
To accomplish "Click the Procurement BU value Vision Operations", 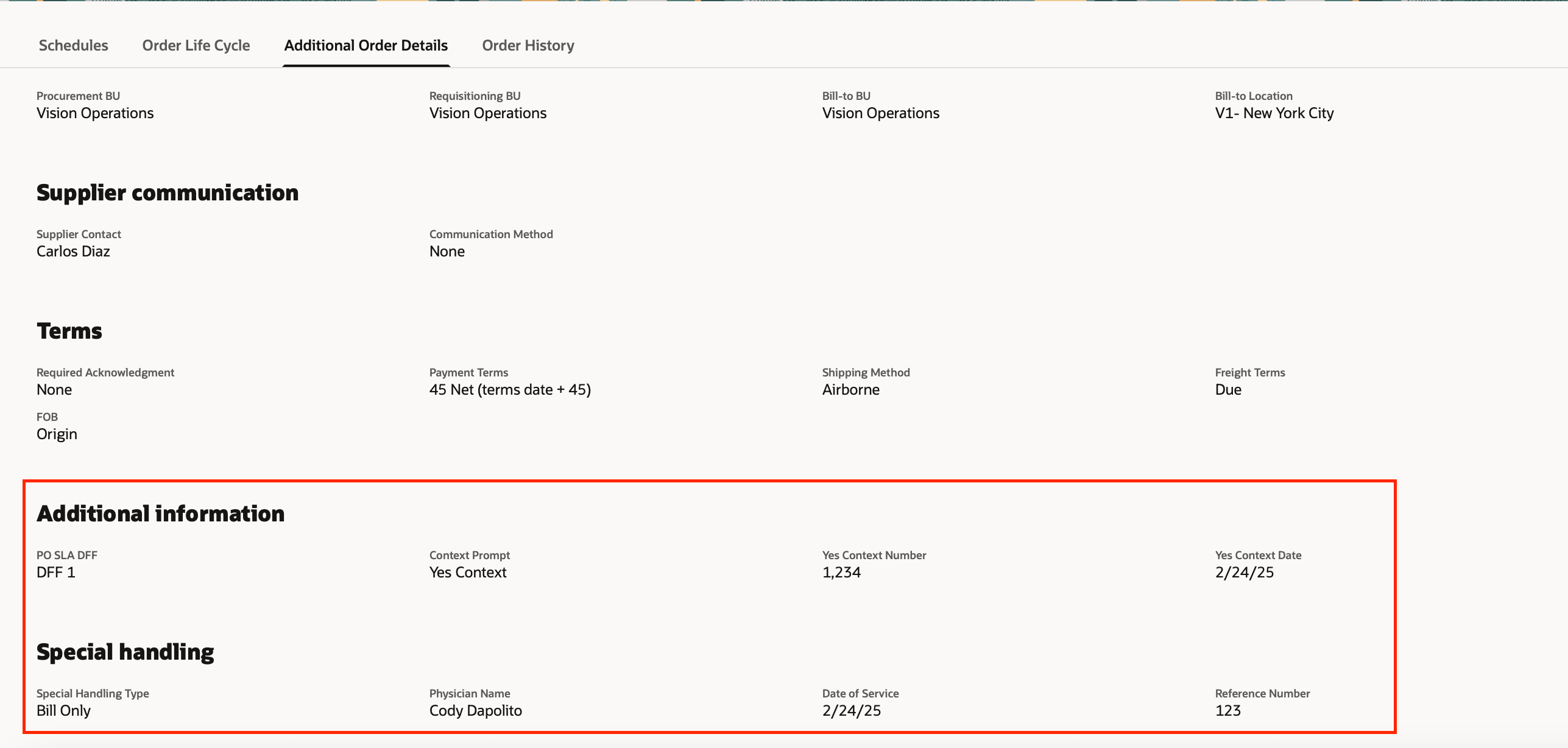I will [x=95, y=113].
